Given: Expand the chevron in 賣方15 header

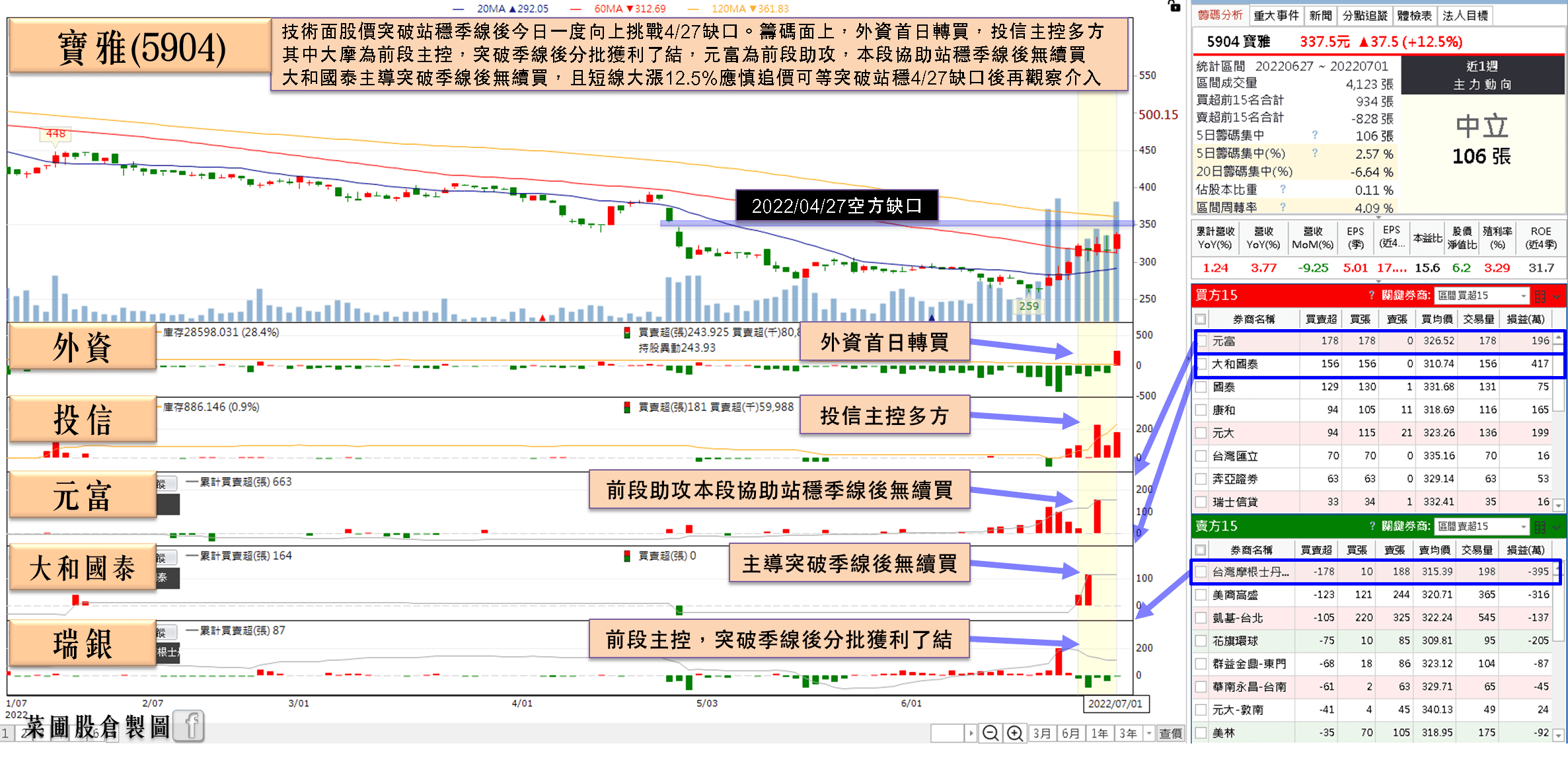Looking at the screenshot, I should tap(1556, 527).
